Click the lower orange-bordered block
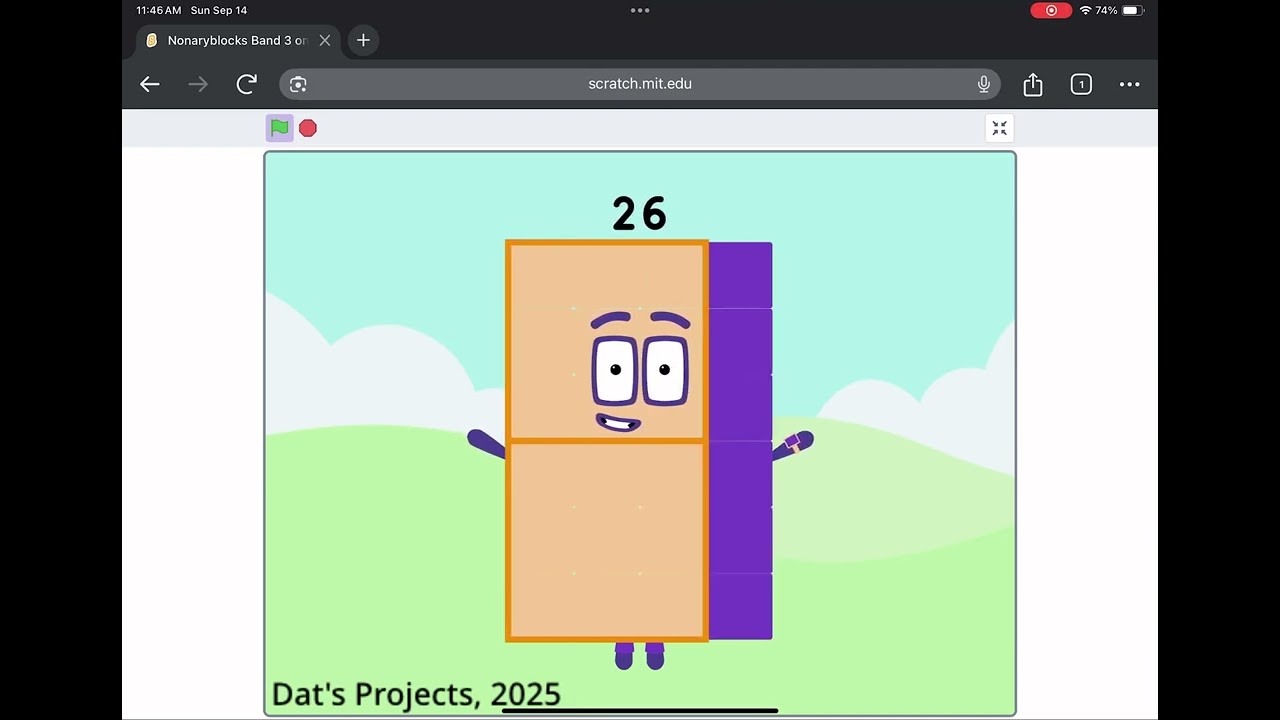The image size is (1280, 720). tap(607, 540)
